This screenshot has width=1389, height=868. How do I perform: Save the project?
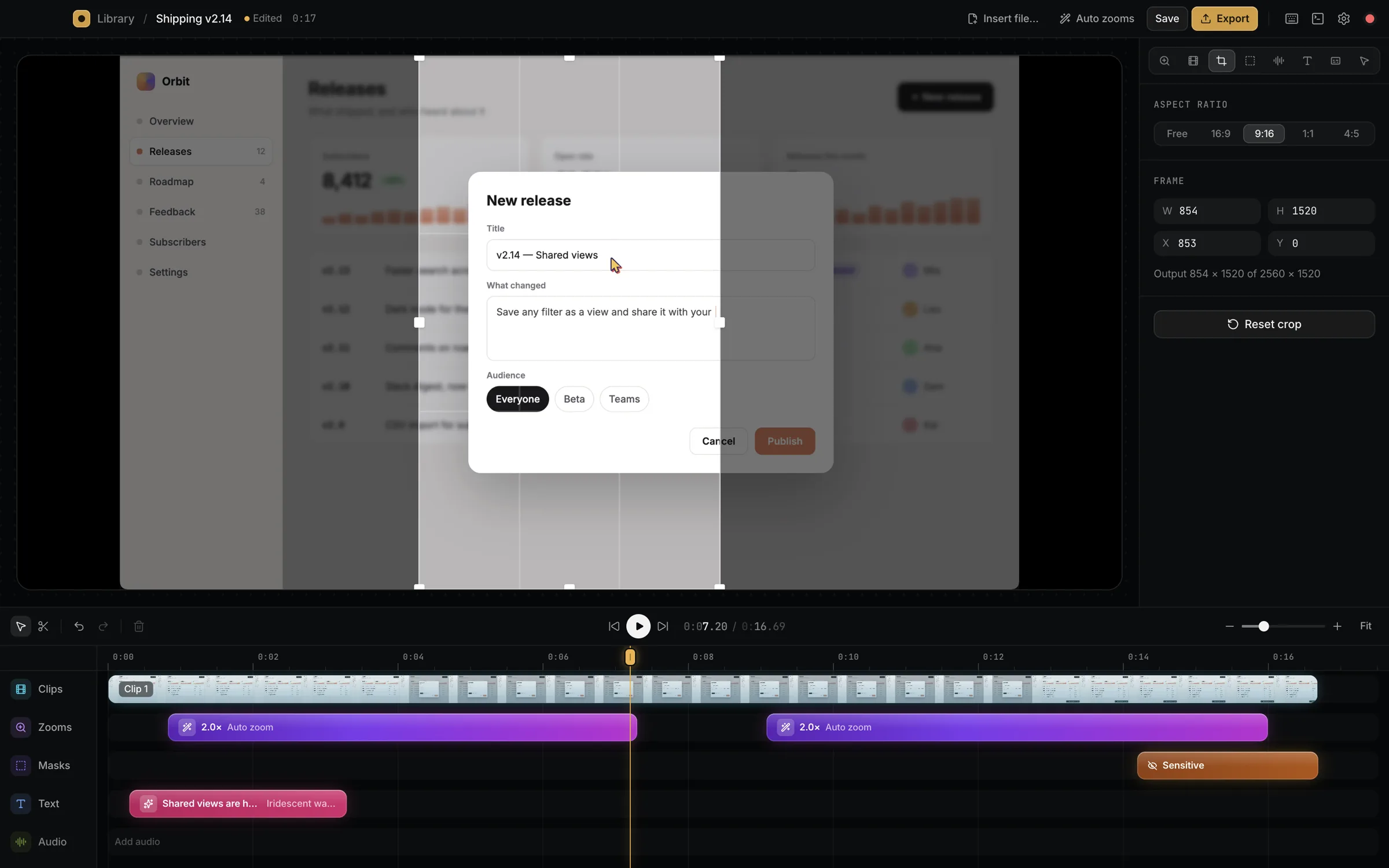click(1167, 19)
